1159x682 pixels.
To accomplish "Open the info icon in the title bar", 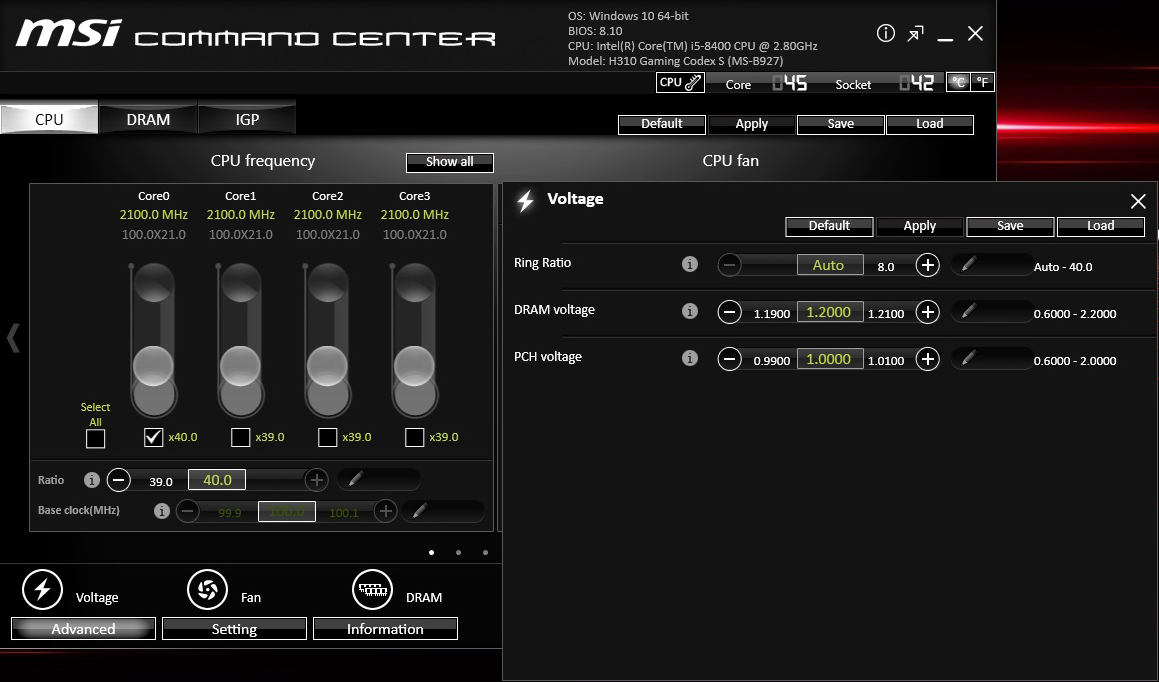I will [x=886, y=33].
